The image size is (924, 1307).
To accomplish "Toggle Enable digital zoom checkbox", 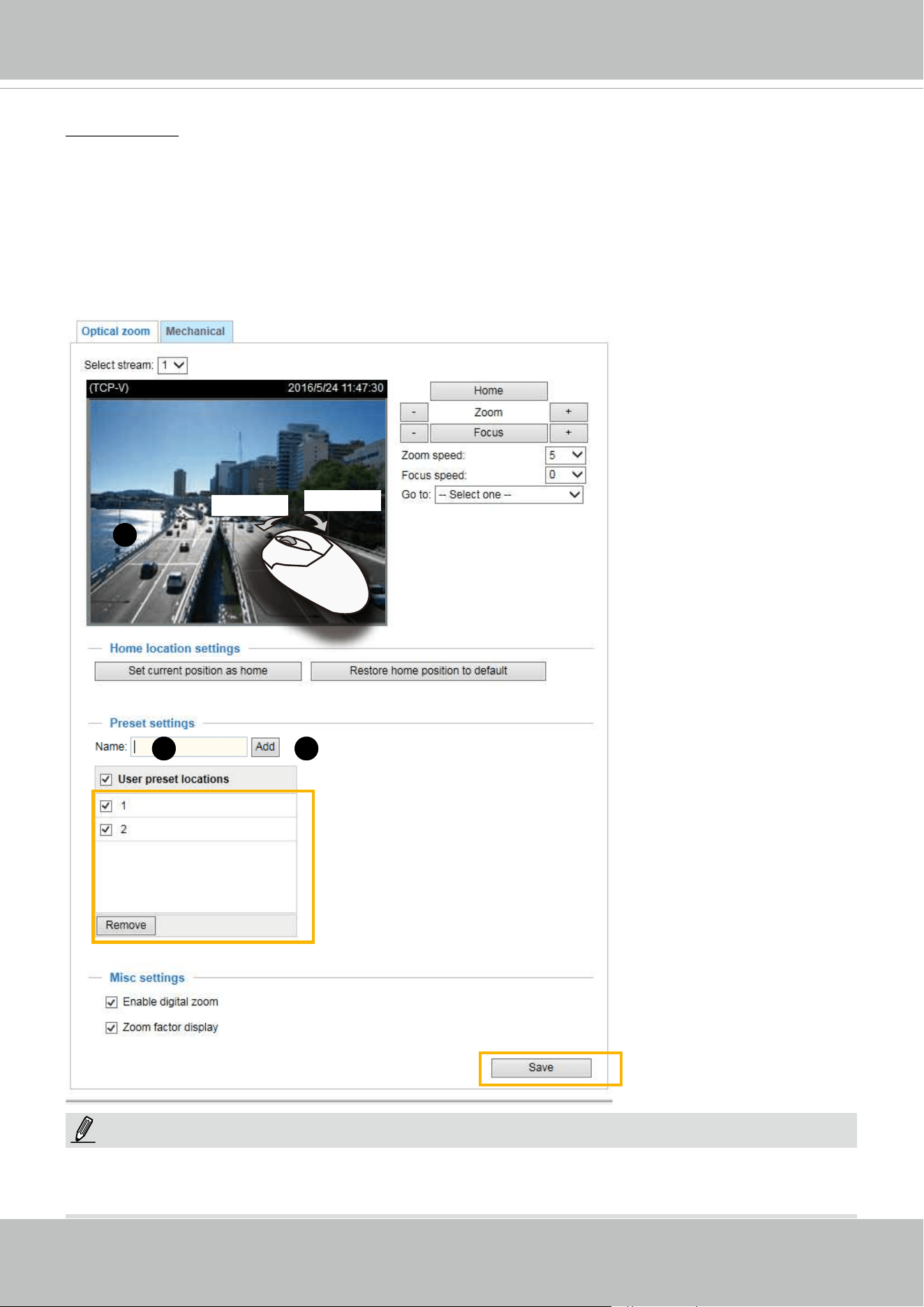I will (x=111, y=1003).
